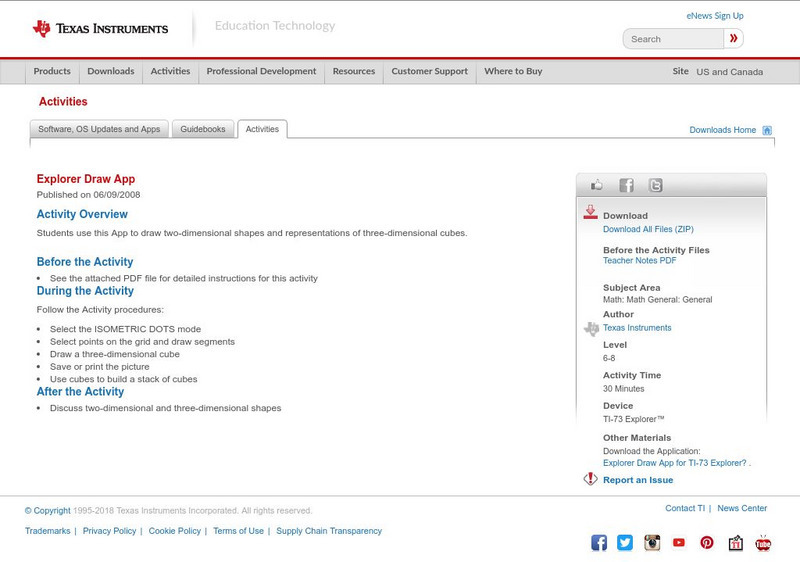Select the Activities tab

click(262, 129)
